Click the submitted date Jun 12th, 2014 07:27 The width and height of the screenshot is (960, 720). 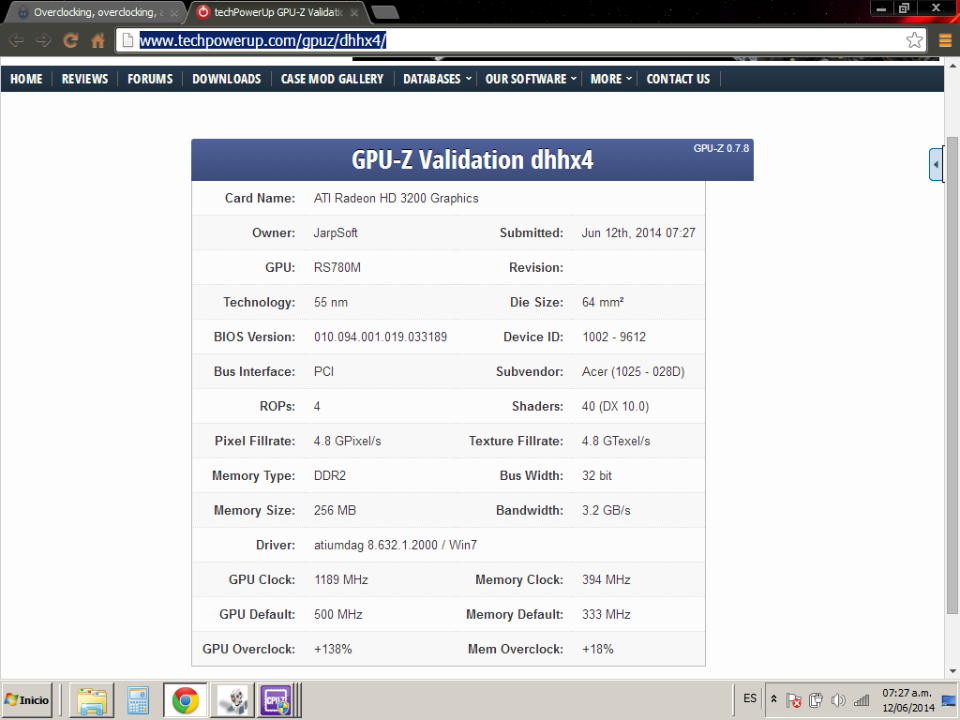point(639,233)
